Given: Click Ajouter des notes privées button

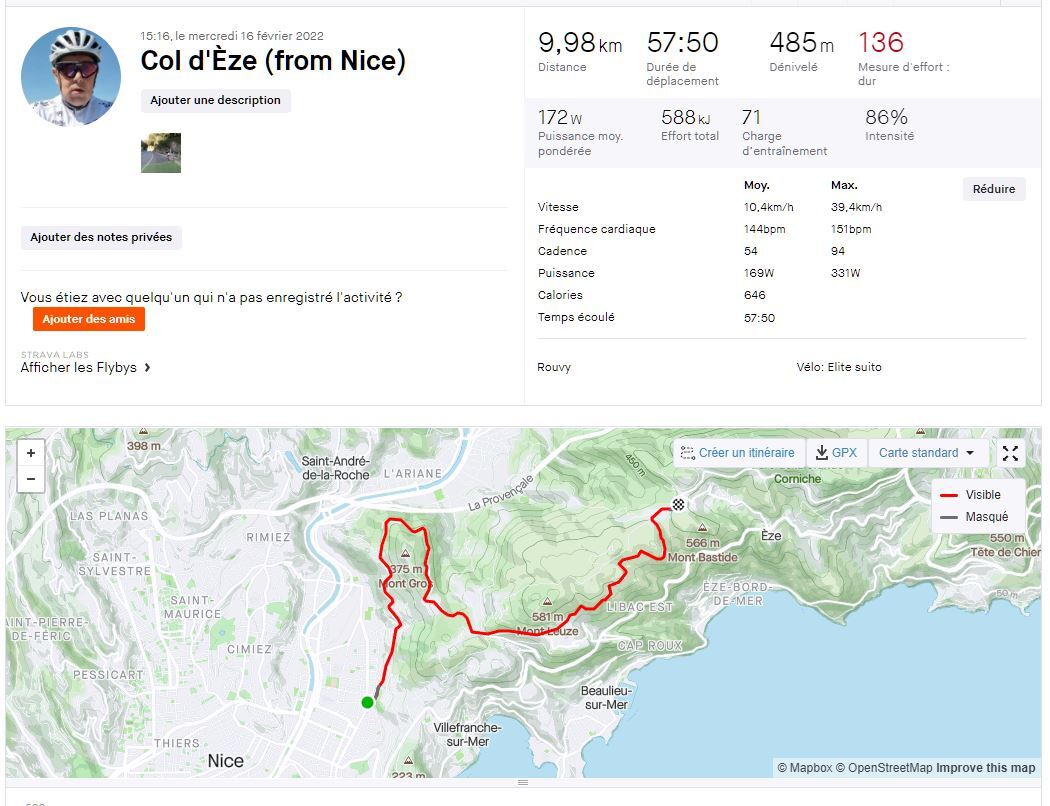Looking at the screenshot, I should [101, 237].
